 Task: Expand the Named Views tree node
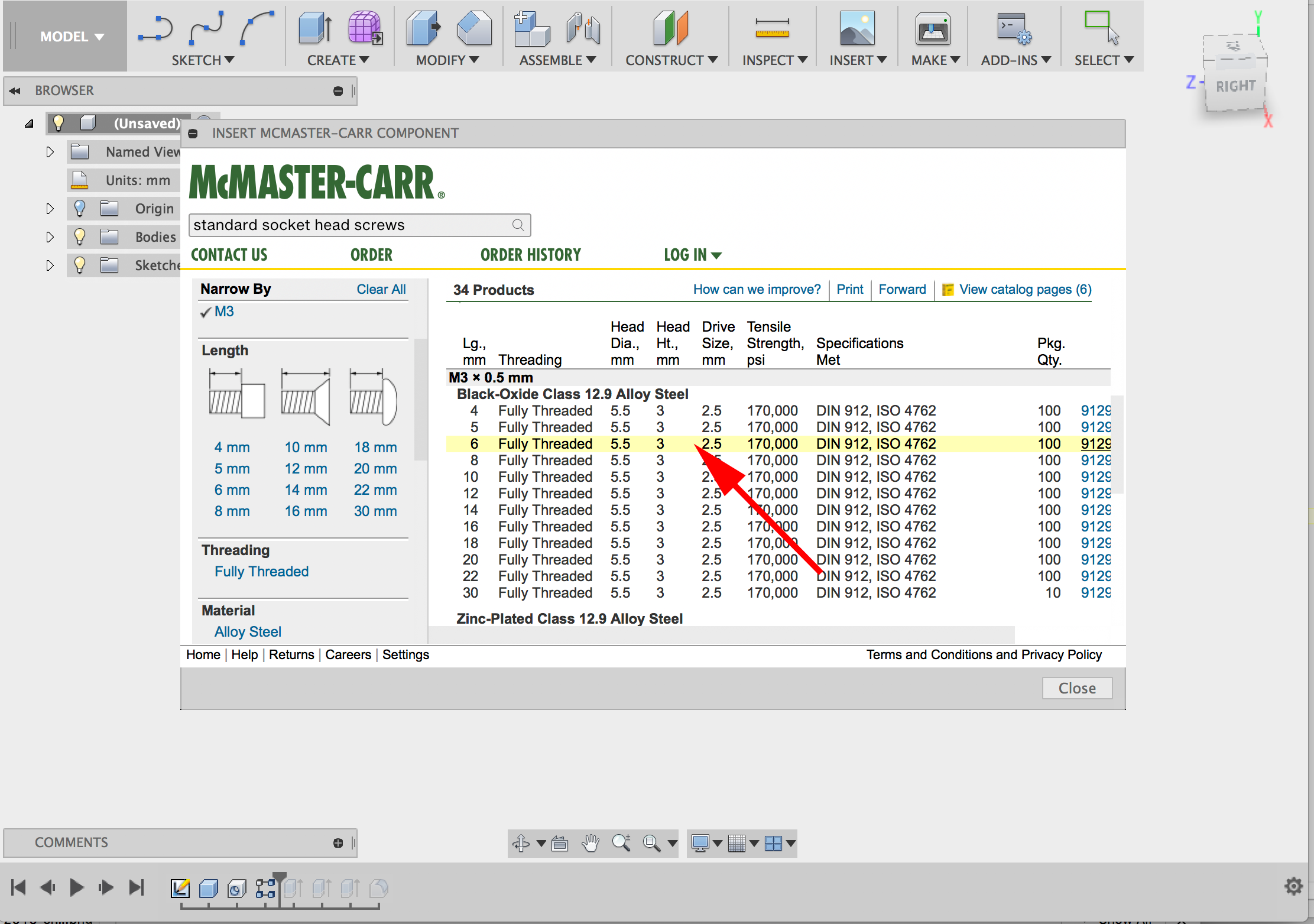tap(50, 152)
